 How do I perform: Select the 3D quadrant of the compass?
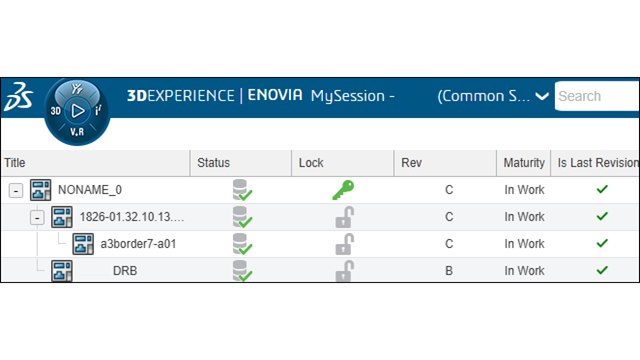click(x=56, y=111)
